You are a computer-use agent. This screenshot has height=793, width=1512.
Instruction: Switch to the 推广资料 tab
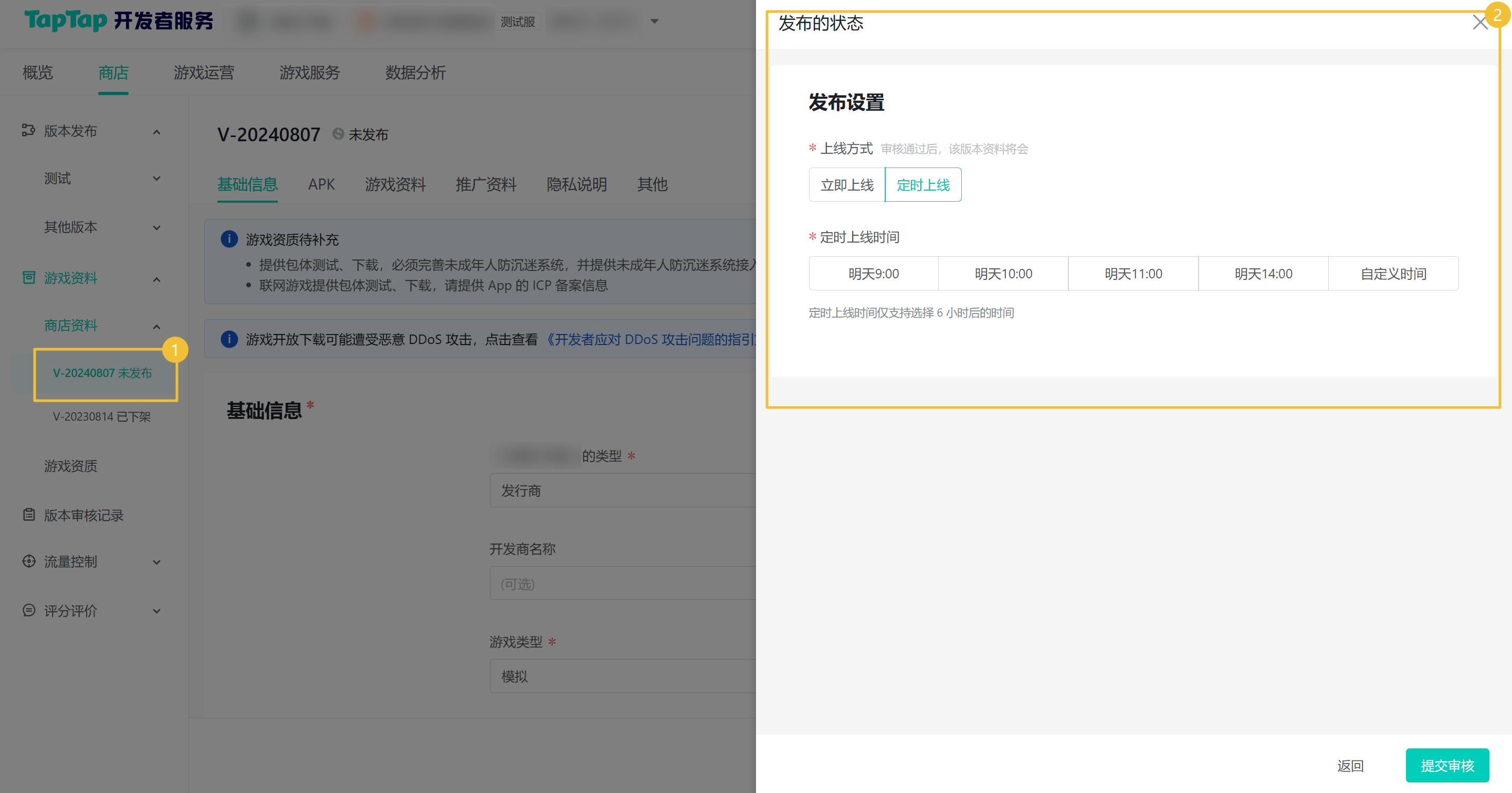tap(486, 184)
